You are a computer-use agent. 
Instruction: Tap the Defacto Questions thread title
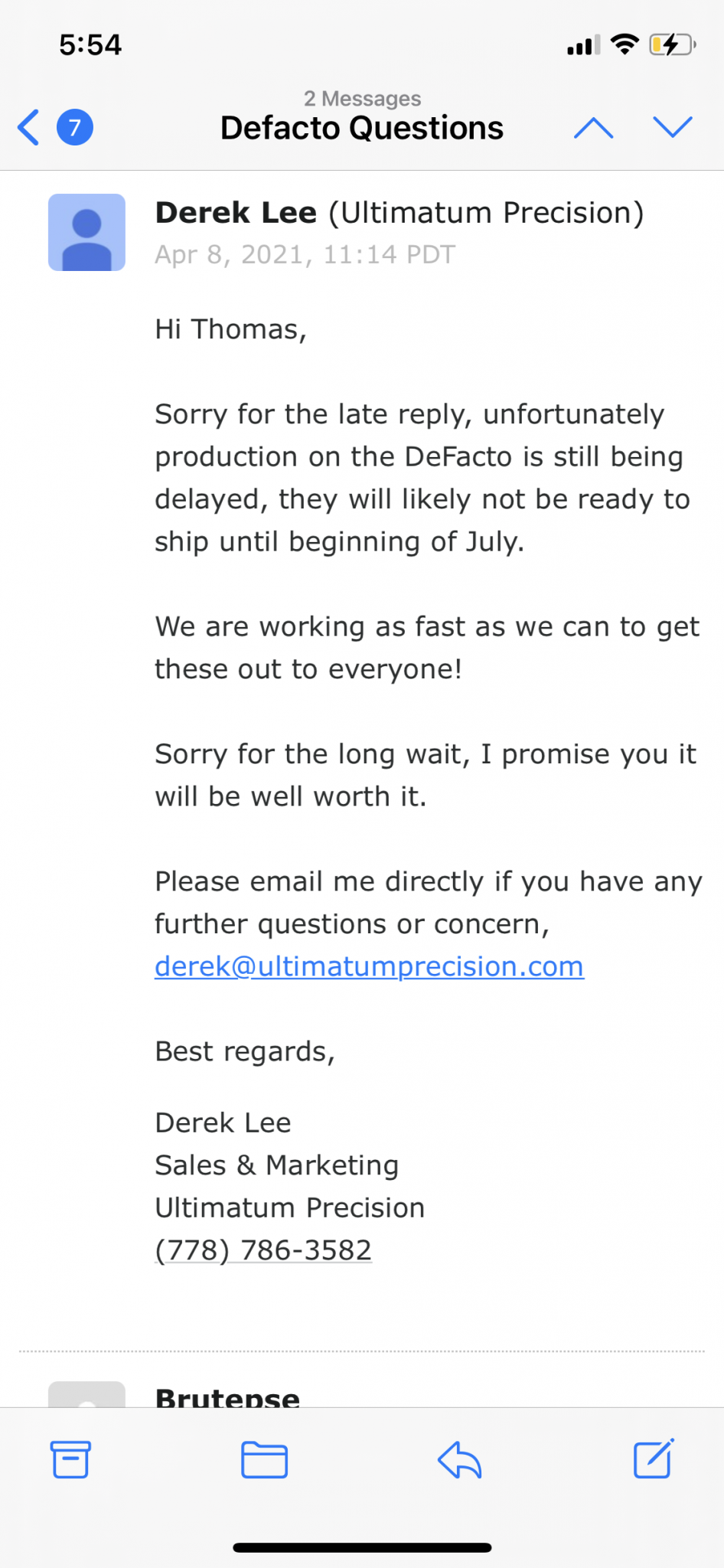tap(362, 128)
